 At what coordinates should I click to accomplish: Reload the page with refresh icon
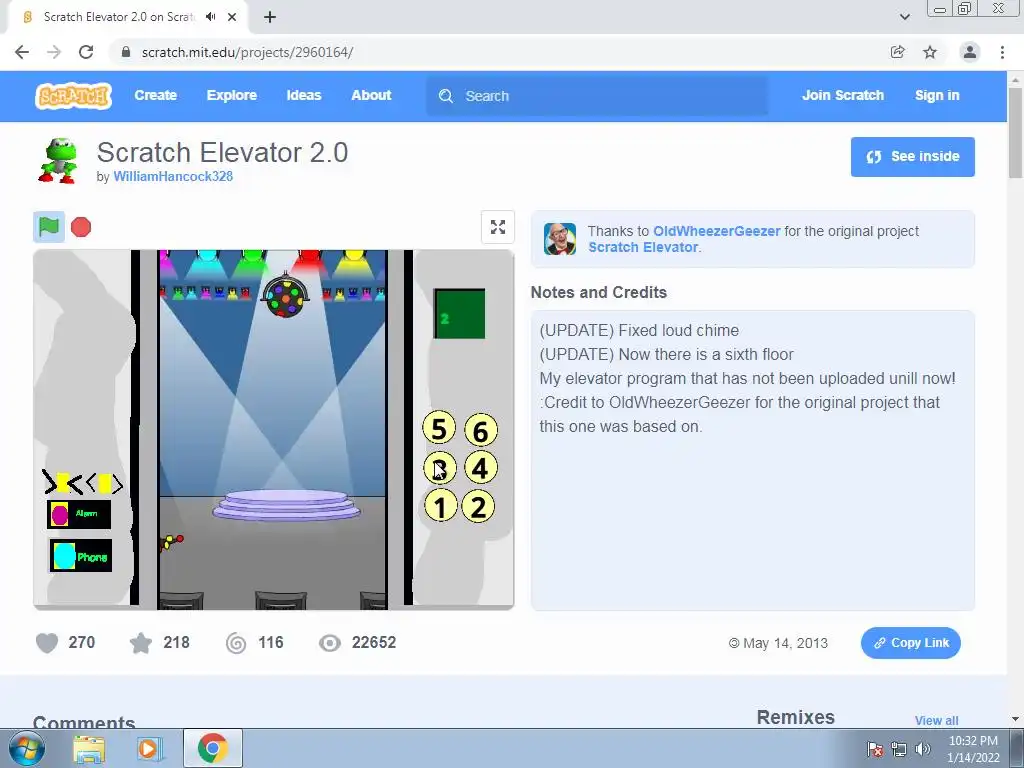click(x=86, y=52)
